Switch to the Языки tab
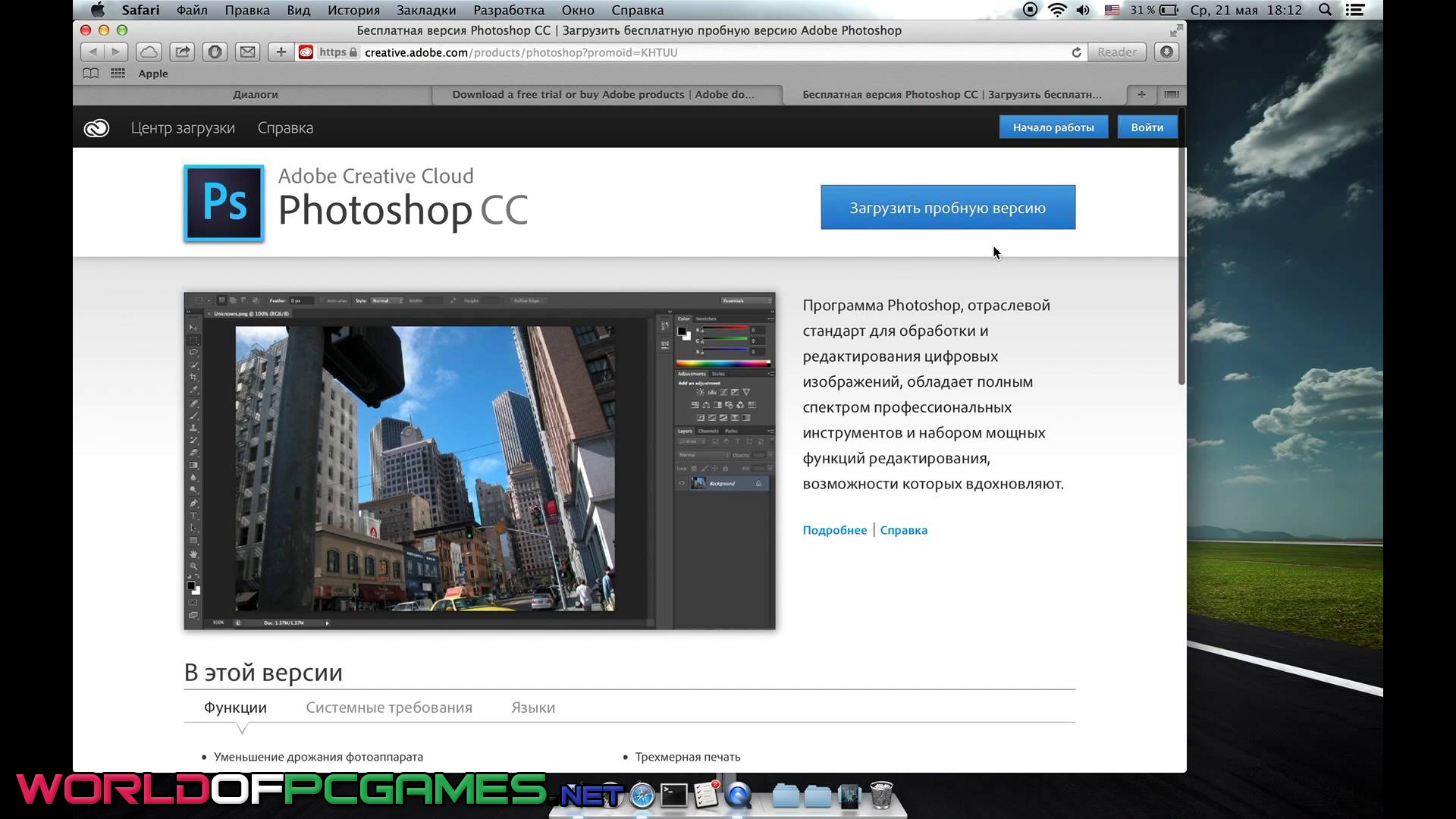The image size is (1456, 819). [x=533, y=708]
